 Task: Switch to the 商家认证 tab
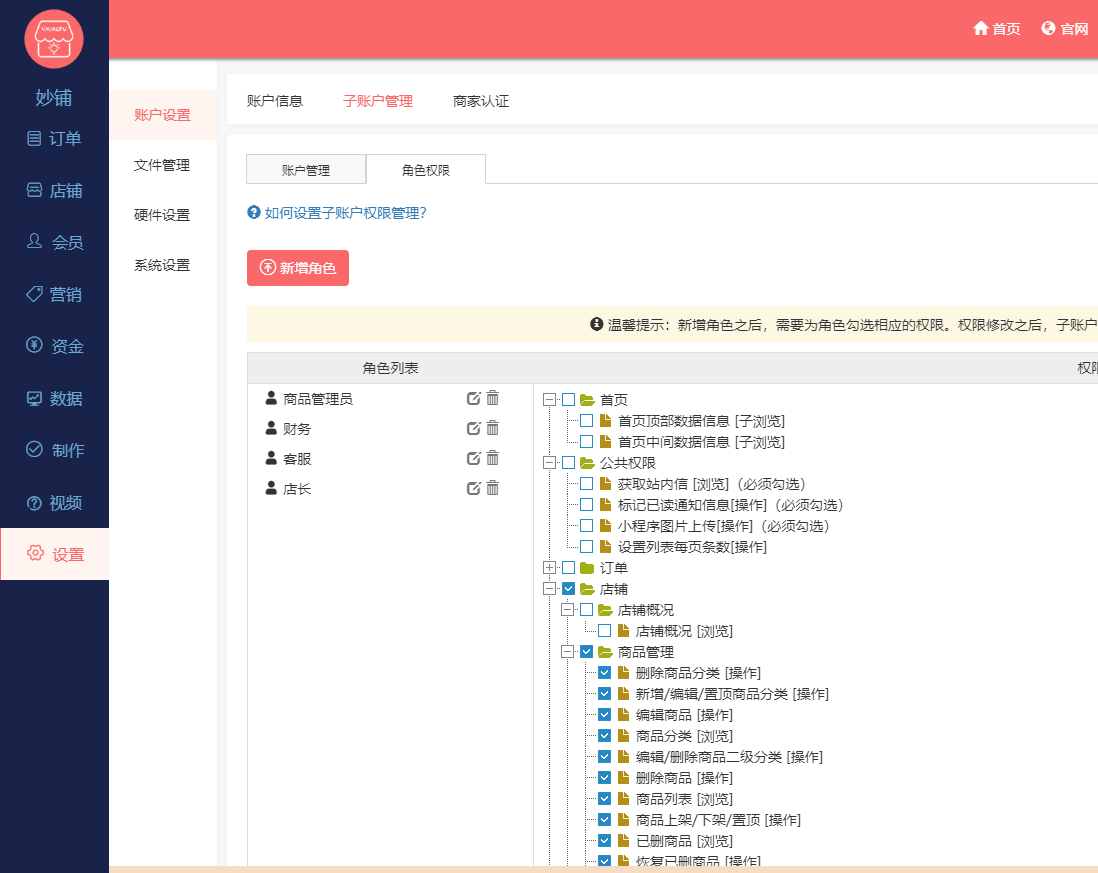[481, 101]
